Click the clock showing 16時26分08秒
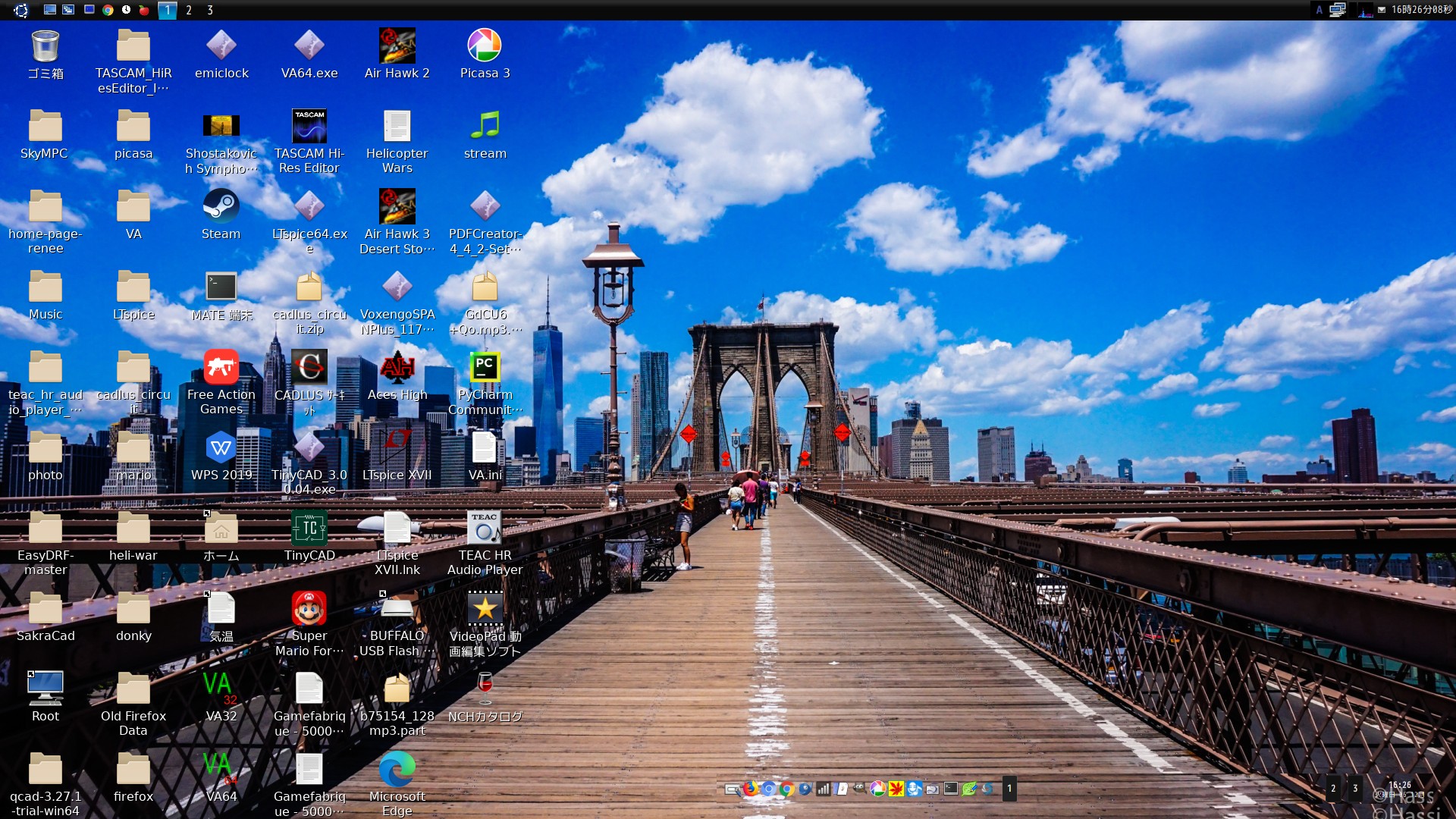1456x819 pixels. pyautogui.click(x=1421, y=10)
